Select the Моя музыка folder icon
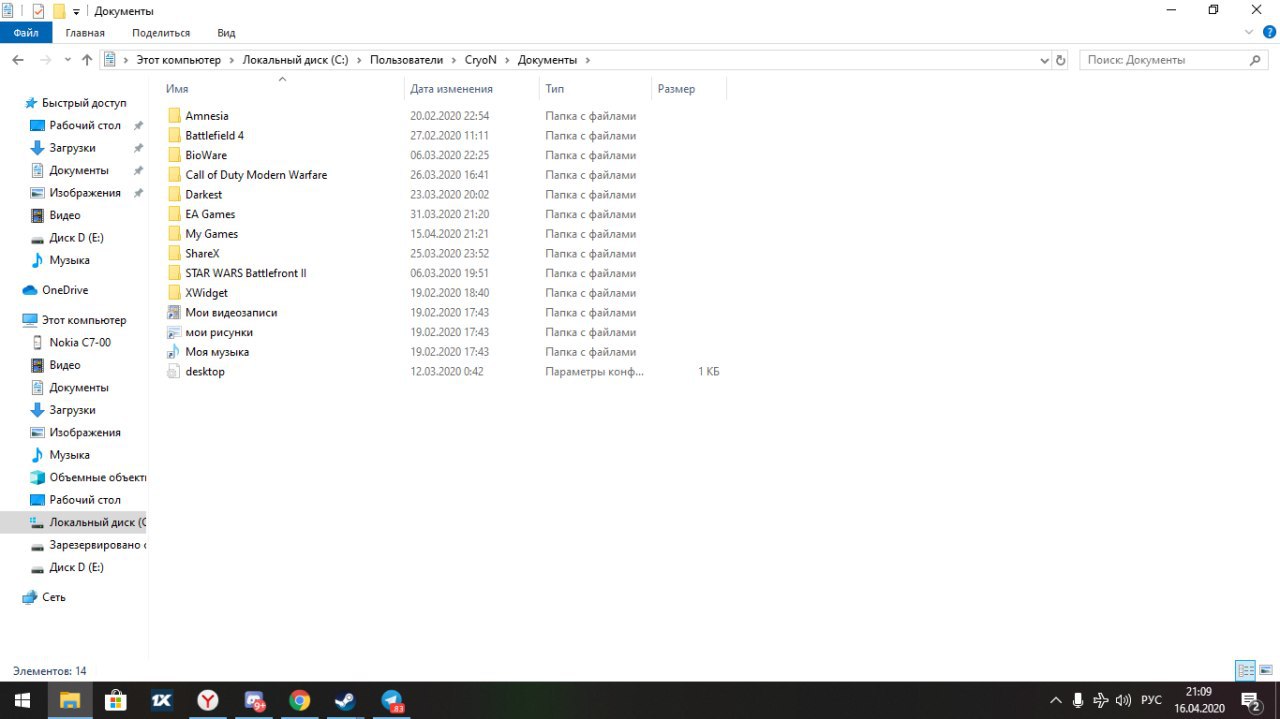The width and height of the screenshot is (1280, 719). coord(175,352)
